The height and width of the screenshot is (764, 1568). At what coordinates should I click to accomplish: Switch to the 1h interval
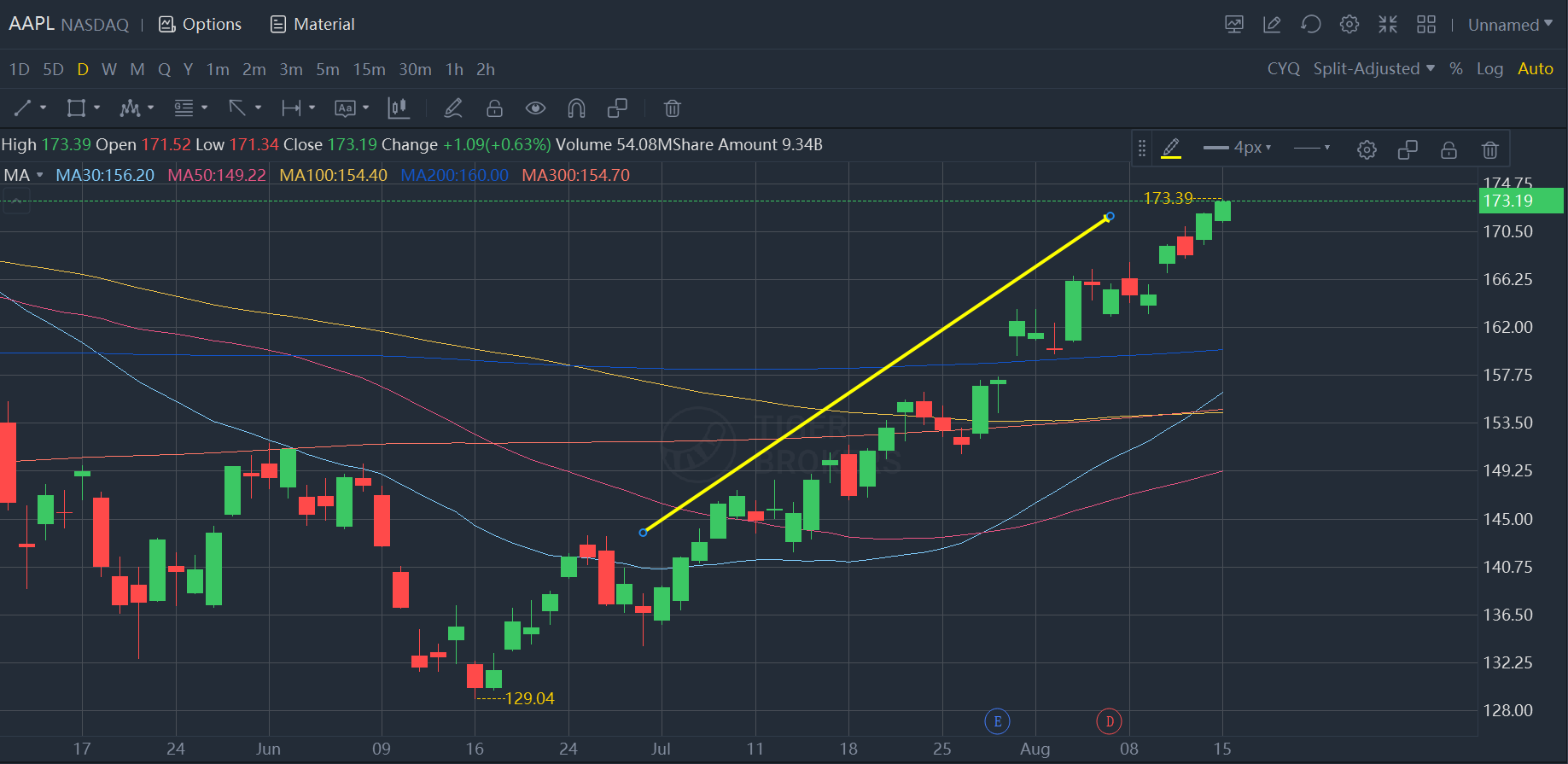(x=454, y=69)
